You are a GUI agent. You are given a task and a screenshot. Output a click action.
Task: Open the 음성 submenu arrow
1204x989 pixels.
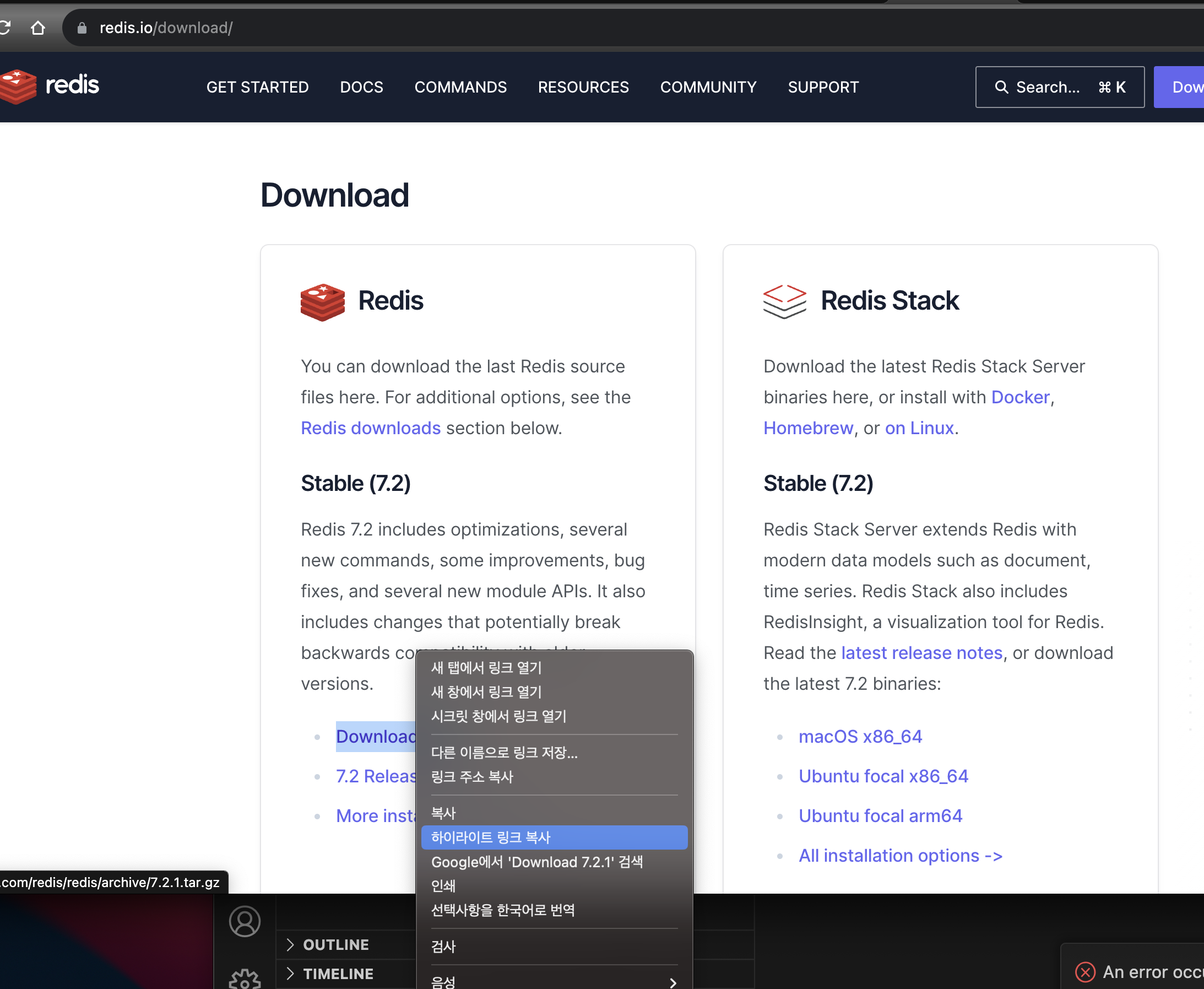pos(673,982)
